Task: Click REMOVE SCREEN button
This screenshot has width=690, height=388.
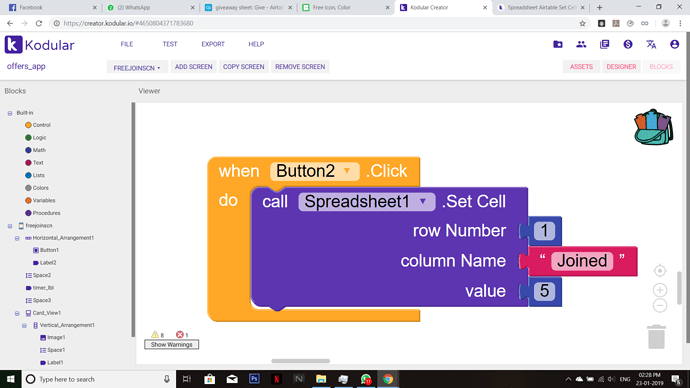Action: coord(300,67)
